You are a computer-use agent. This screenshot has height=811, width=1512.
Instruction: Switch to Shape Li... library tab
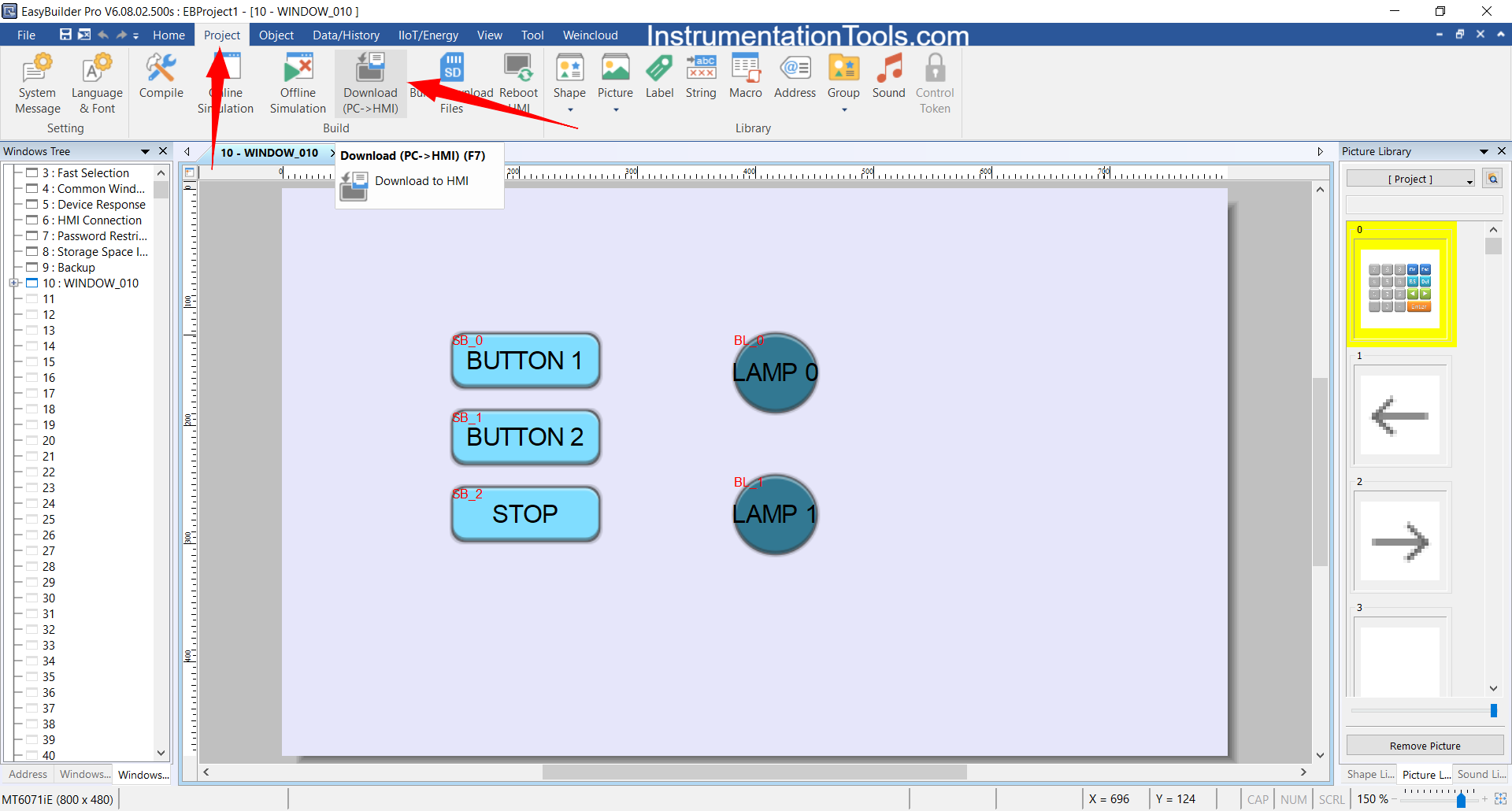tap(1370, 774)
